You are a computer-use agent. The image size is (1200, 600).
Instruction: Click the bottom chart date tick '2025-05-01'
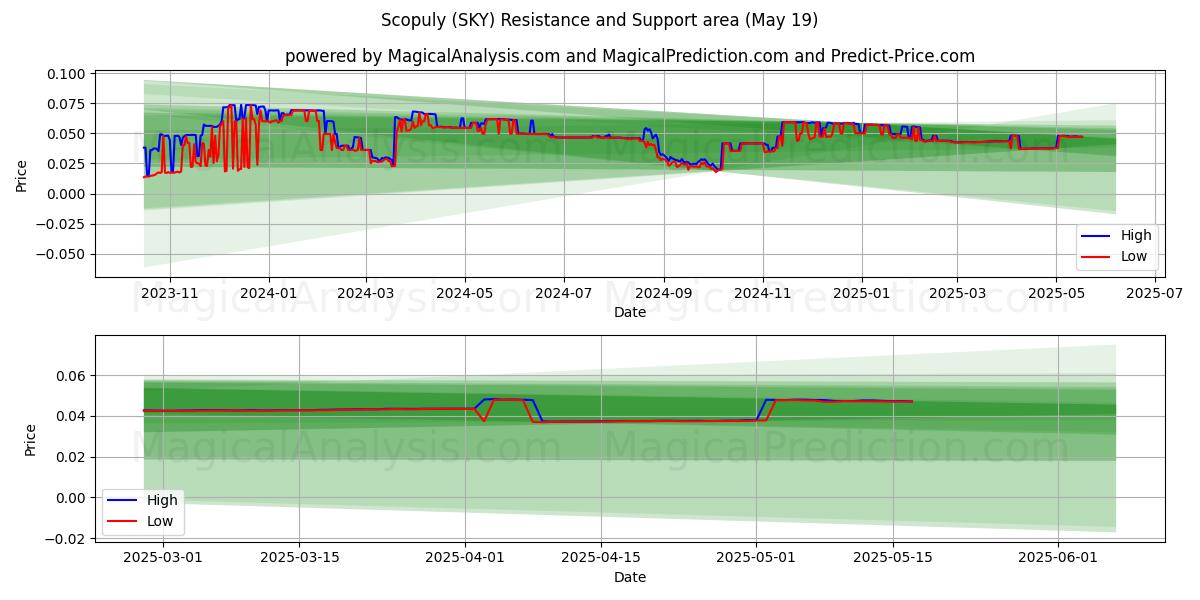756,558
